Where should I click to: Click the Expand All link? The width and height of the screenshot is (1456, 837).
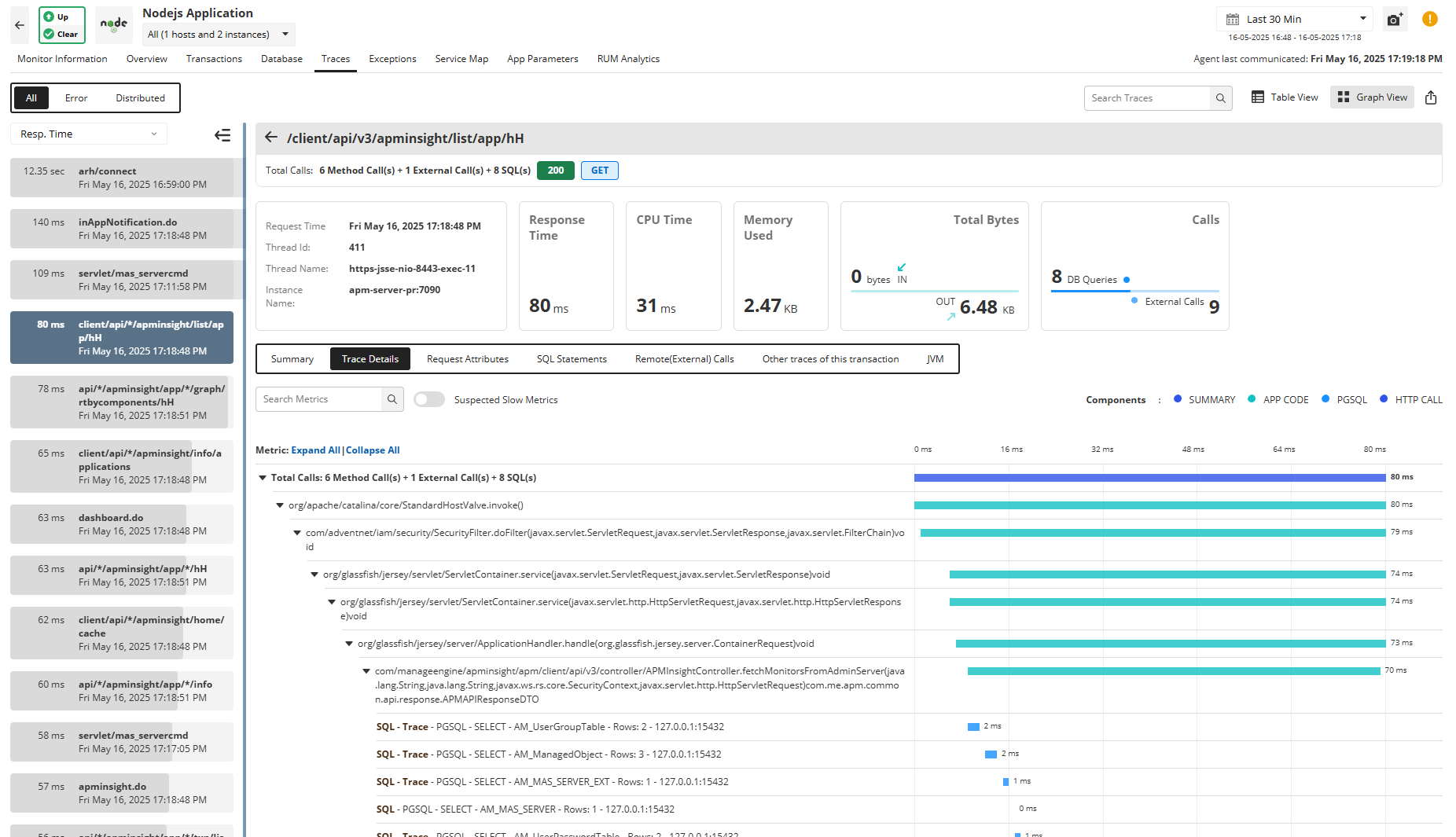tap(315, 450)
